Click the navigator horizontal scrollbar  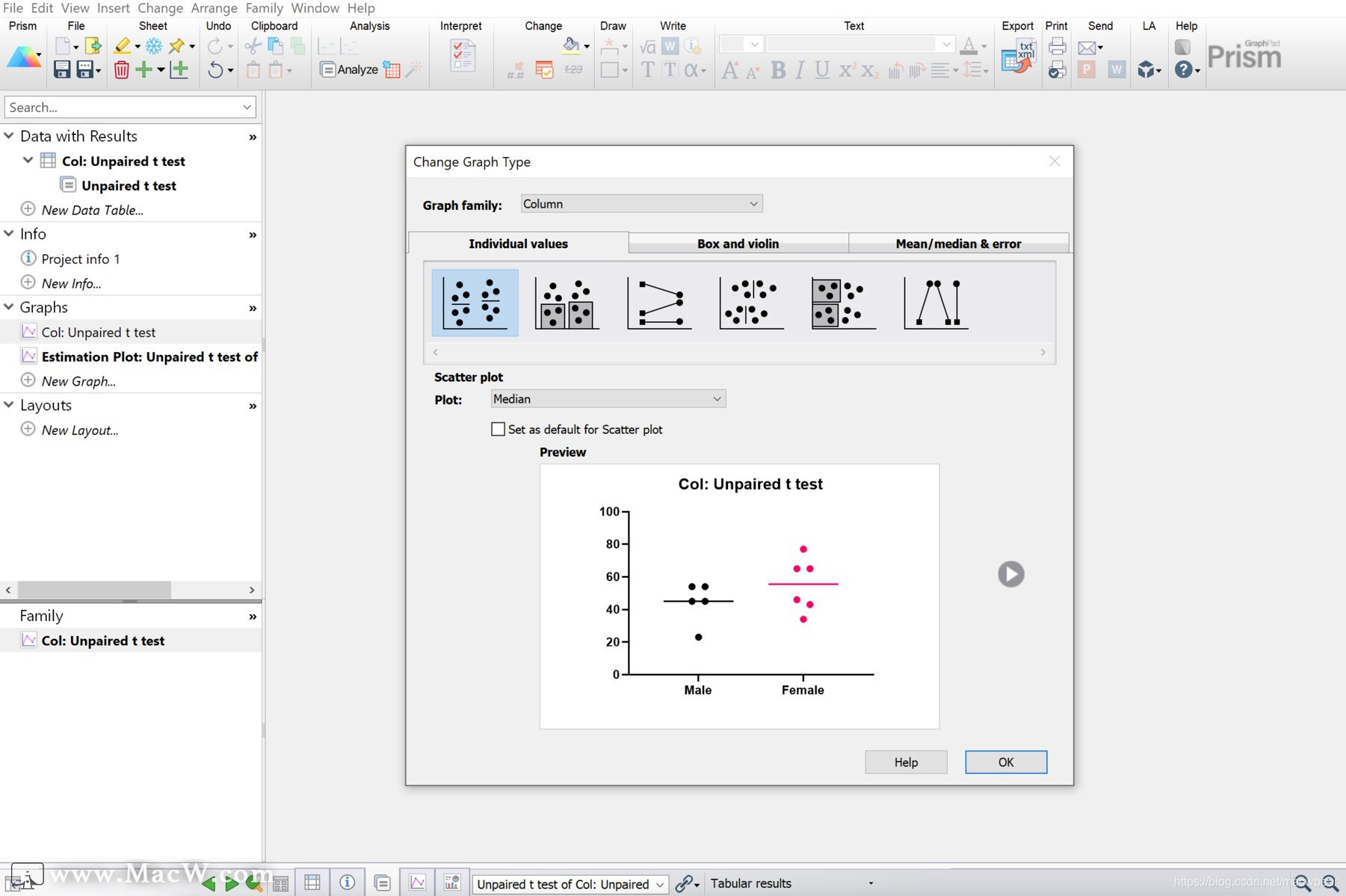(x=93, y=590)
